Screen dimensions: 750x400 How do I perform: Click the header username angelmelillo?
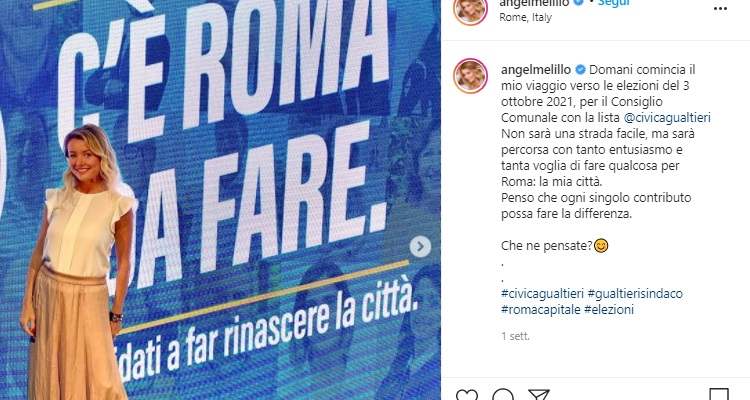(534, 3)
